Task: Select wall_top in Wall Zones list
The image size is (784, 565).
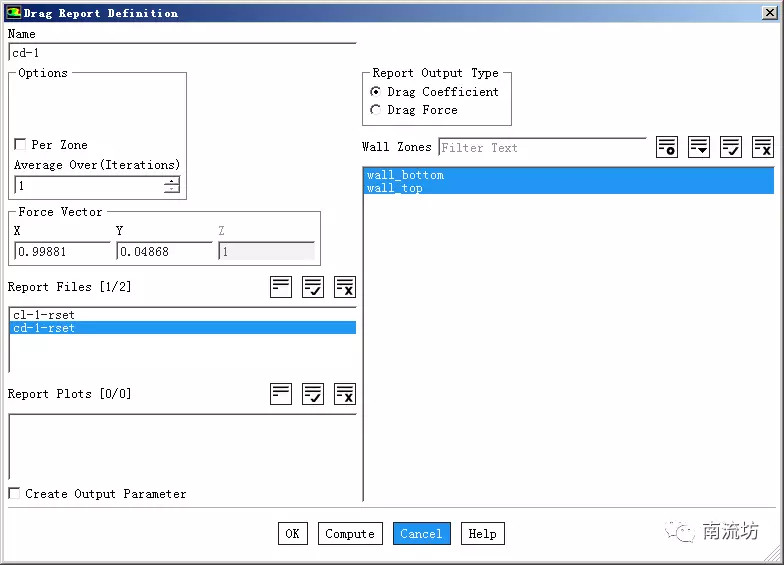Action: (569, 188)
